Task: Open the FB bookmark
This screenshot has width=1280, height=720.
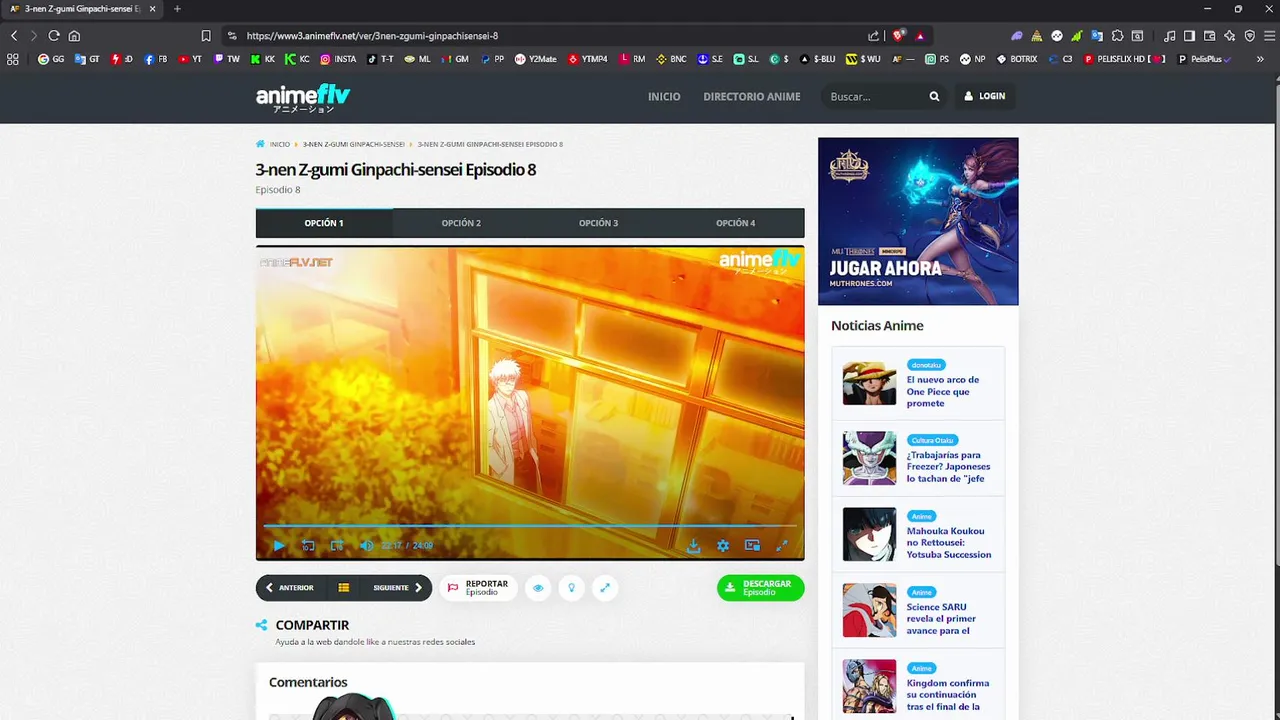Action: click(x=156, y=59)
